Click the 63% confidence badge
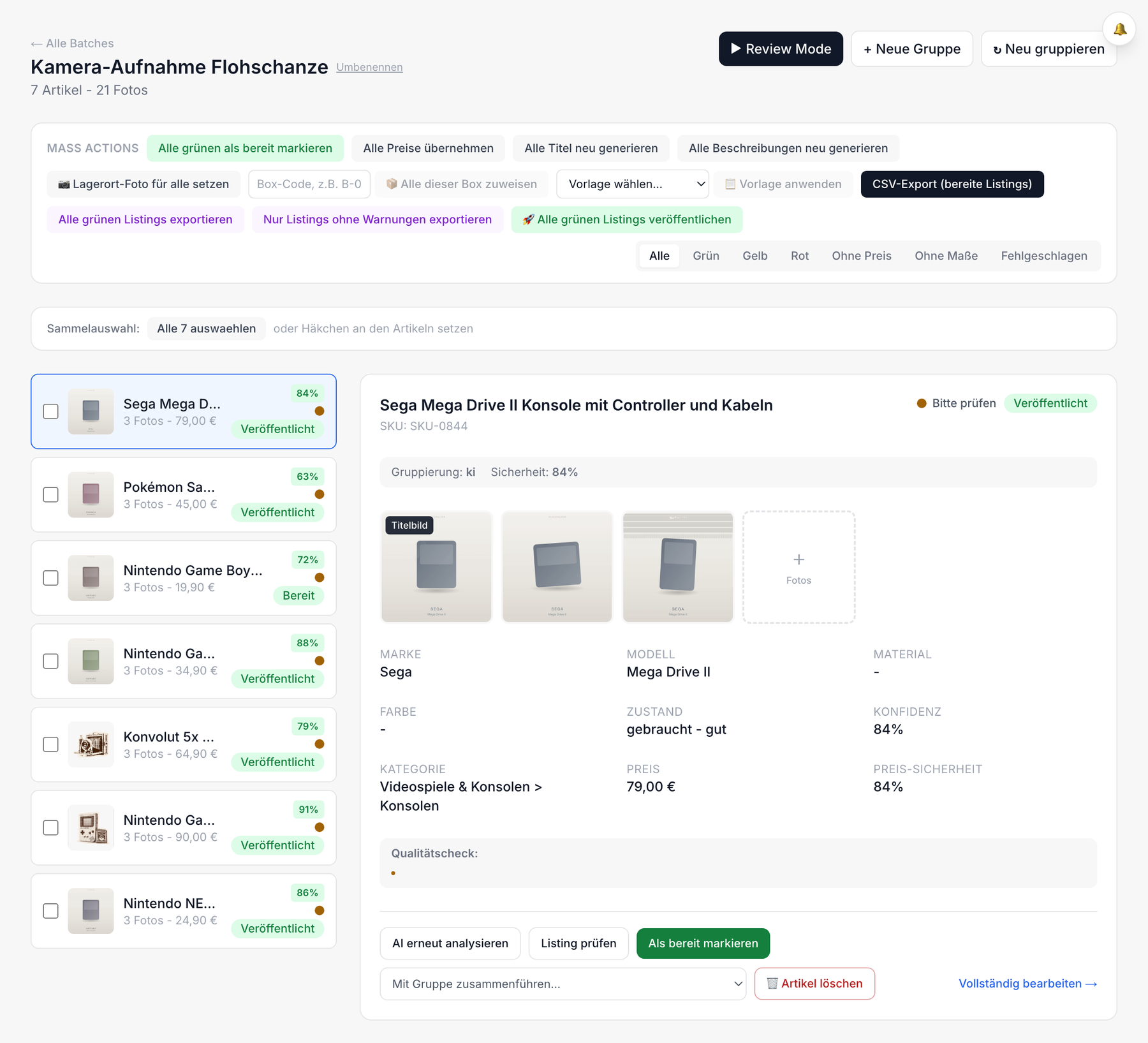 [x=307, y=477]
